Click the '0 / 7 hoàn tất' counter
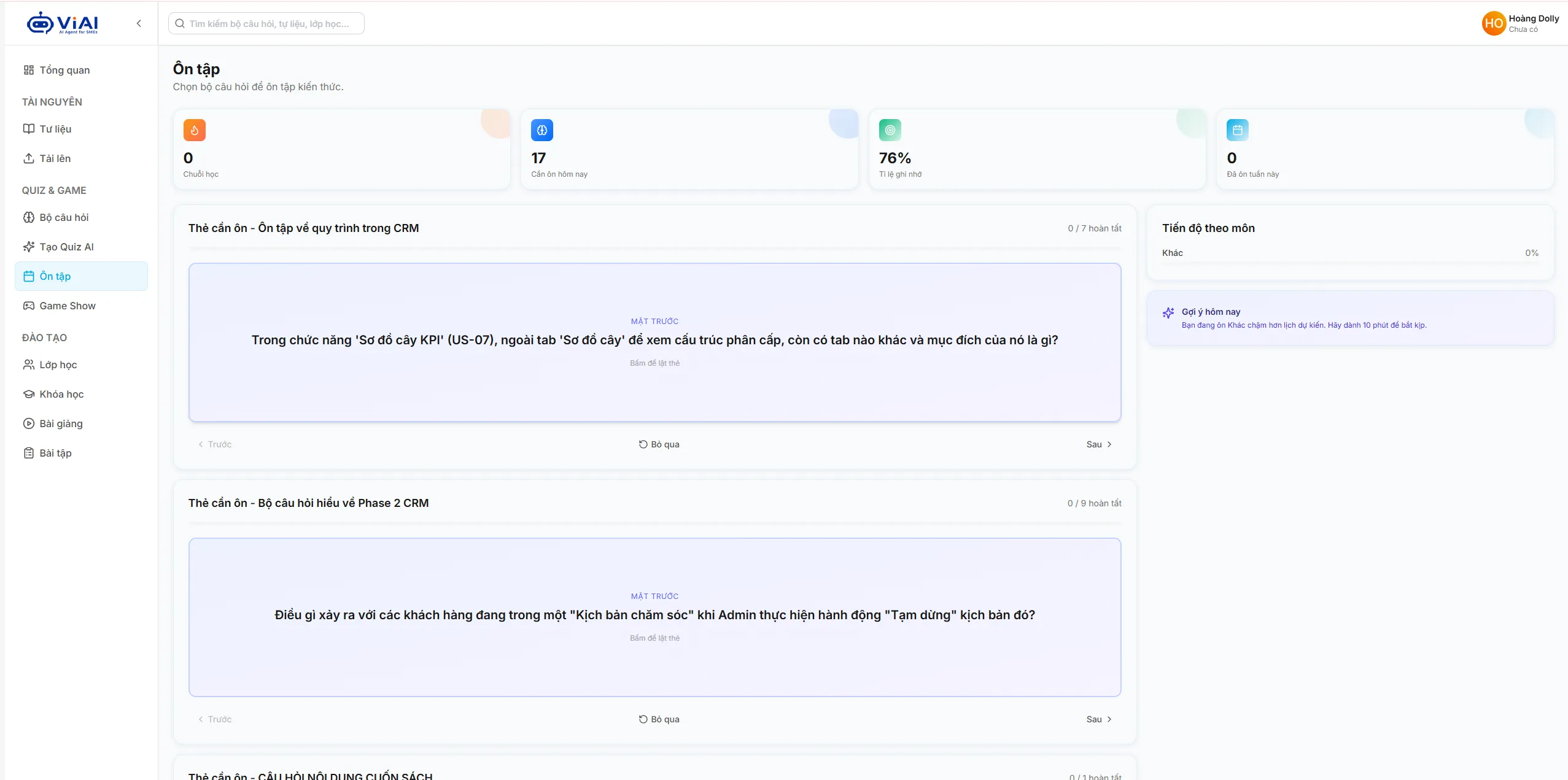Screen dimensions: 1568x780 (x=1094, y=228)
